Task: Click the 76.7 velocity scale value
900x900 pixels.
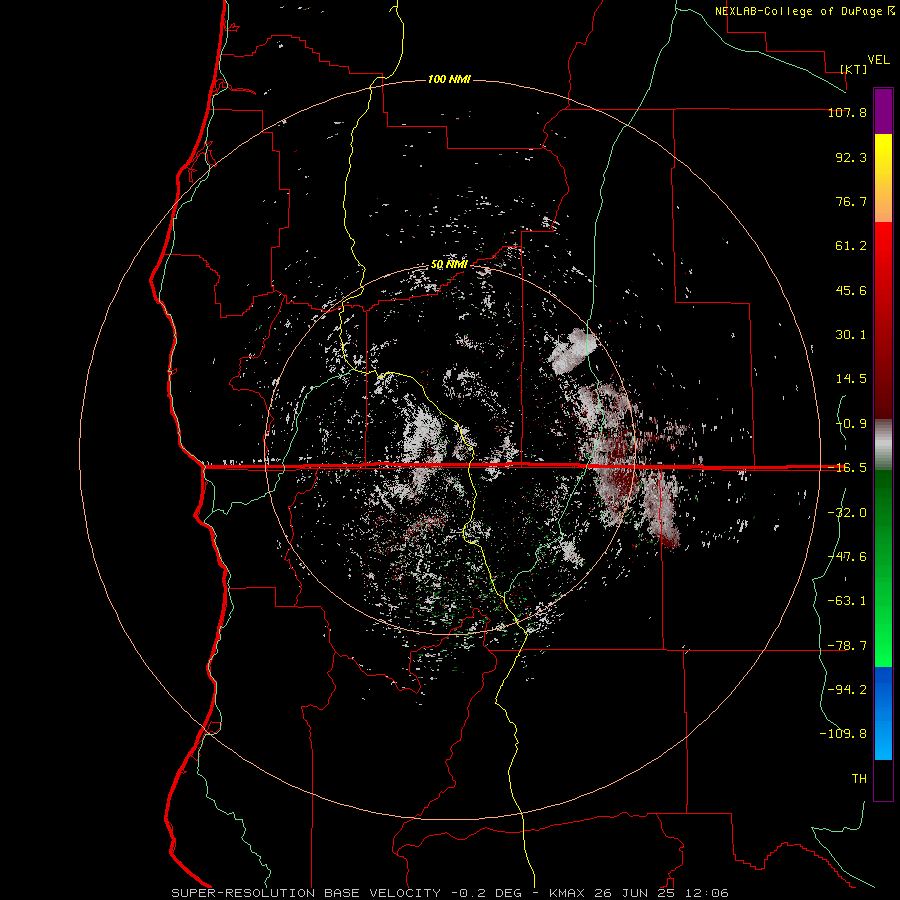Action: tap(851, 201)
